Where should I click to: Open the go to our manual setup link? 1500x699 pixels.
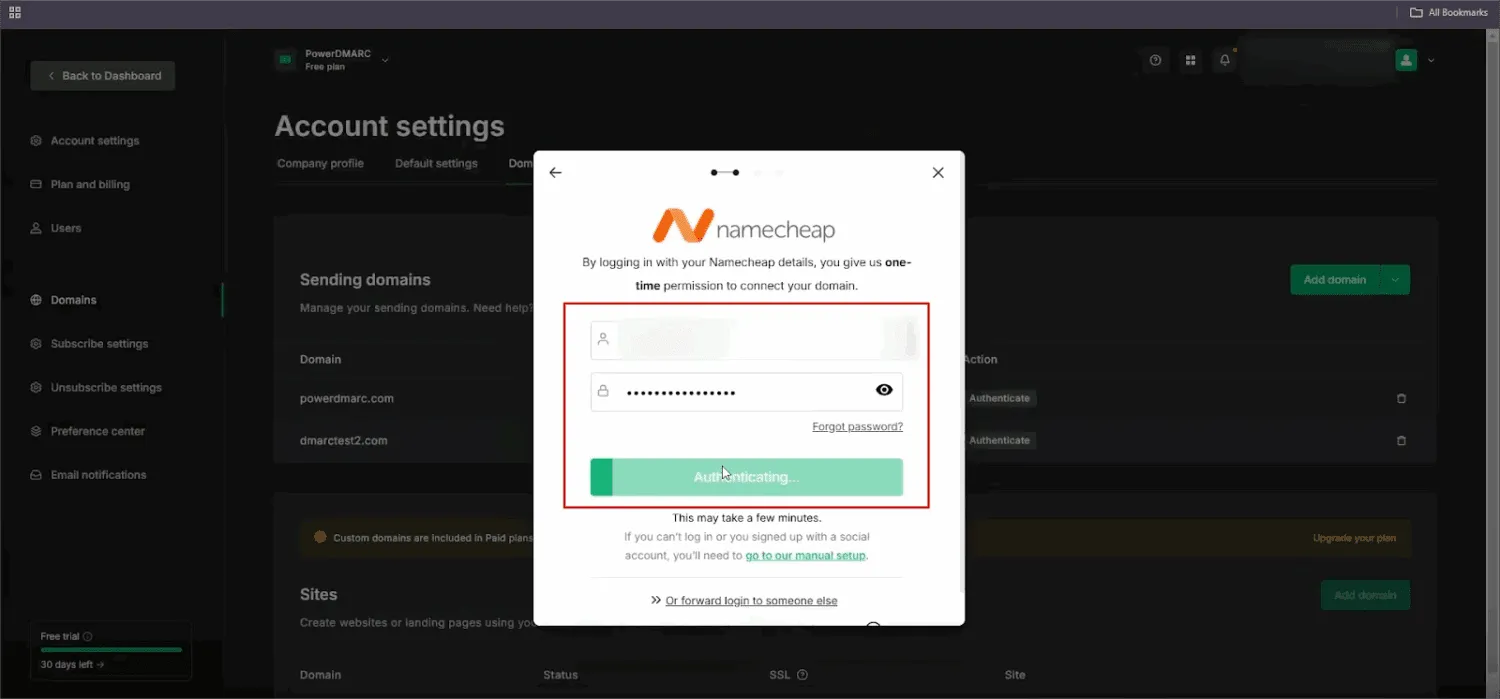click(x=806, y=555)
